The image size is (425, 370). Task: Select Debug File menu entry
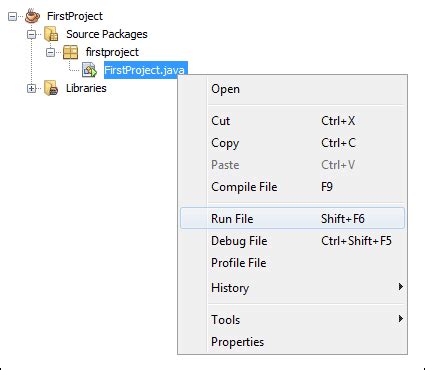pyautogui.click(x=292, y=241)
